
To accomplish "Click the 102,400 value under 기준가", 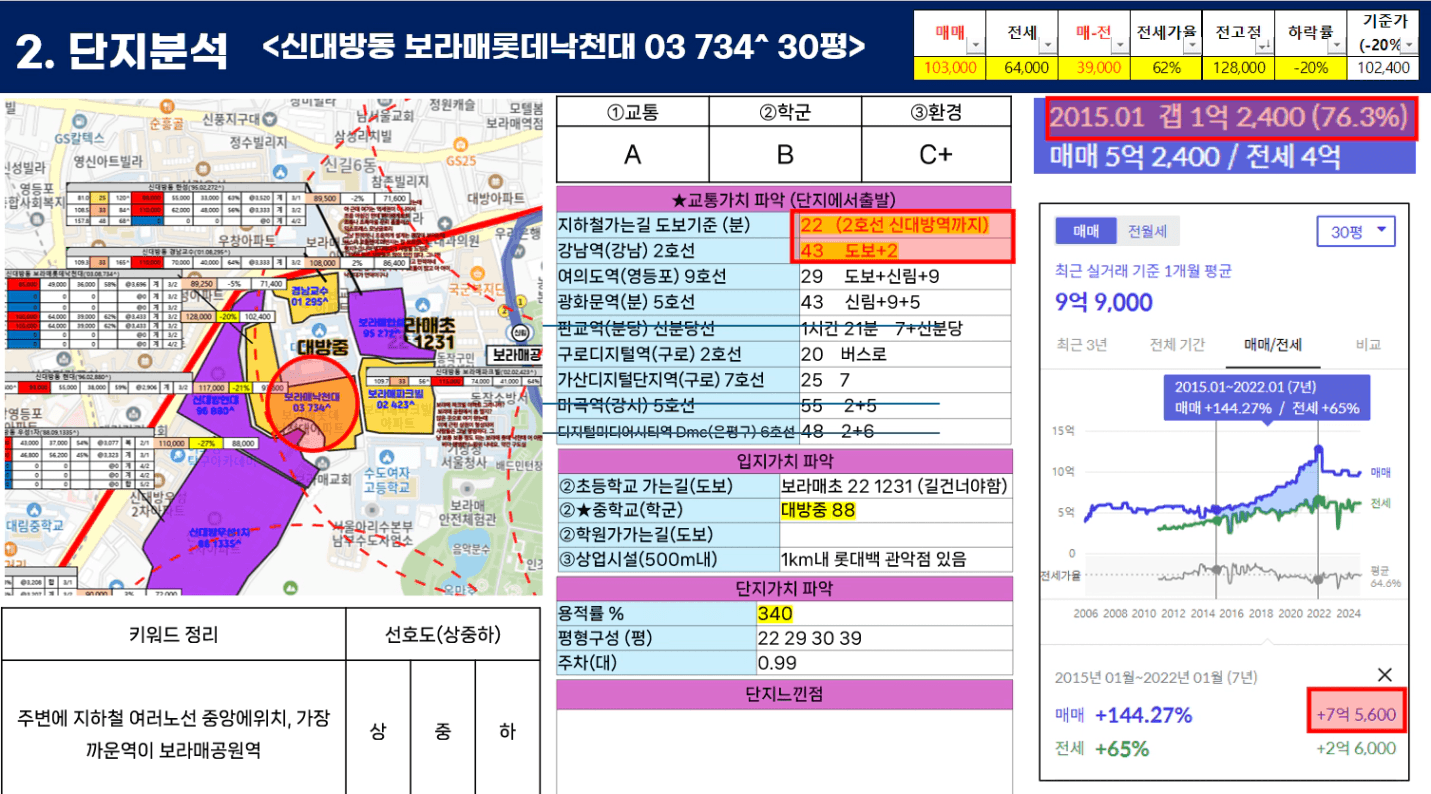I will 1384,69.
